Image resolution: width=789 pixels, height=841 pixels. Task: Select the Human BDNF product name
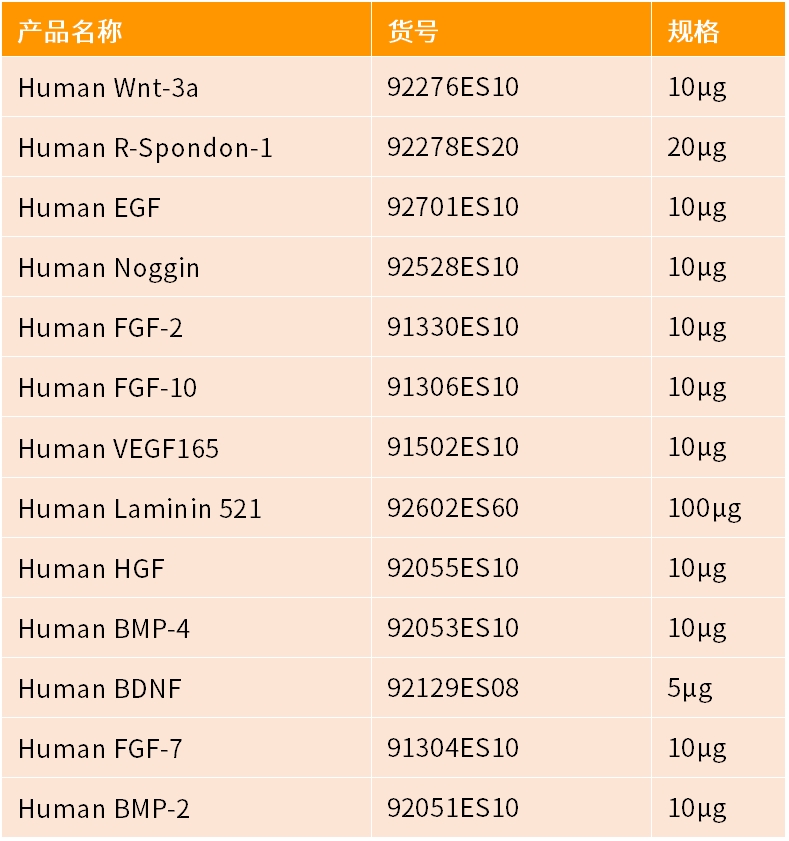(100, 688)
